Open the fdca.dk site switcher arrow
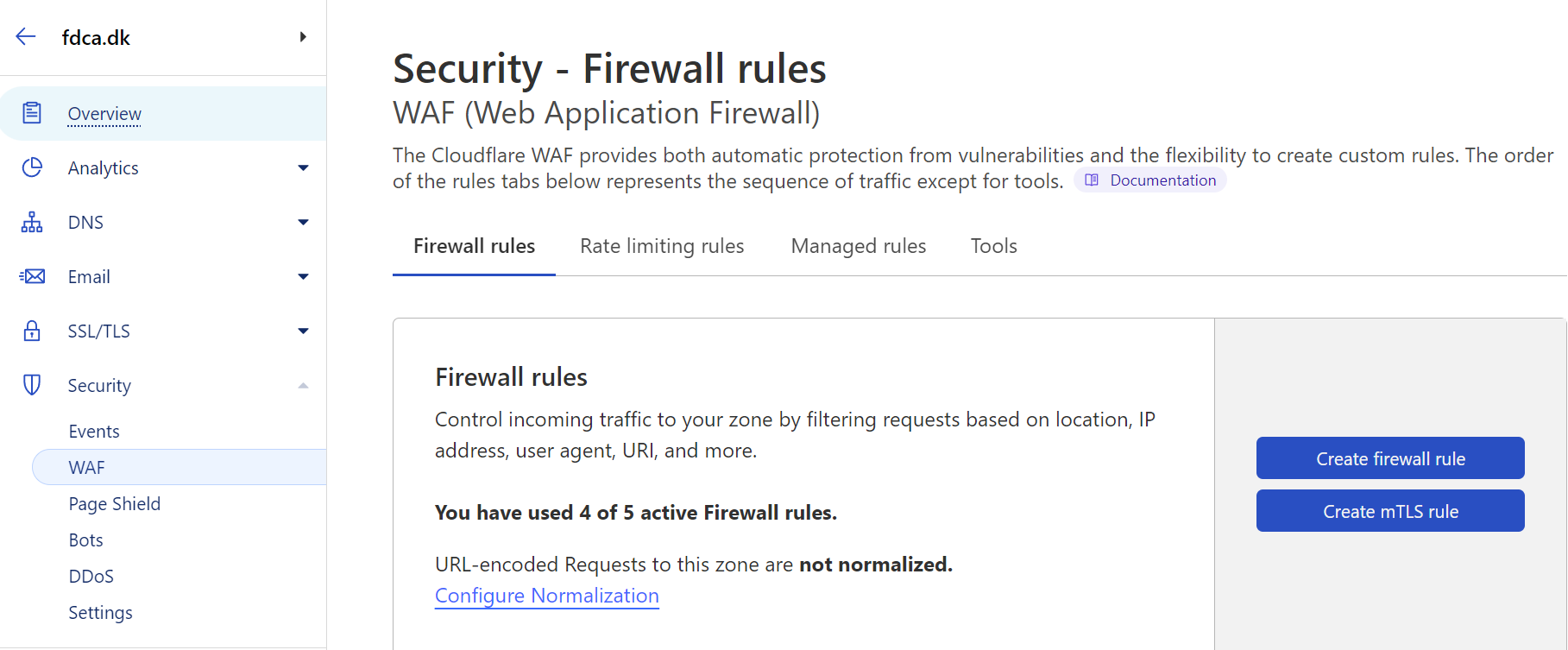 [303, 37]
